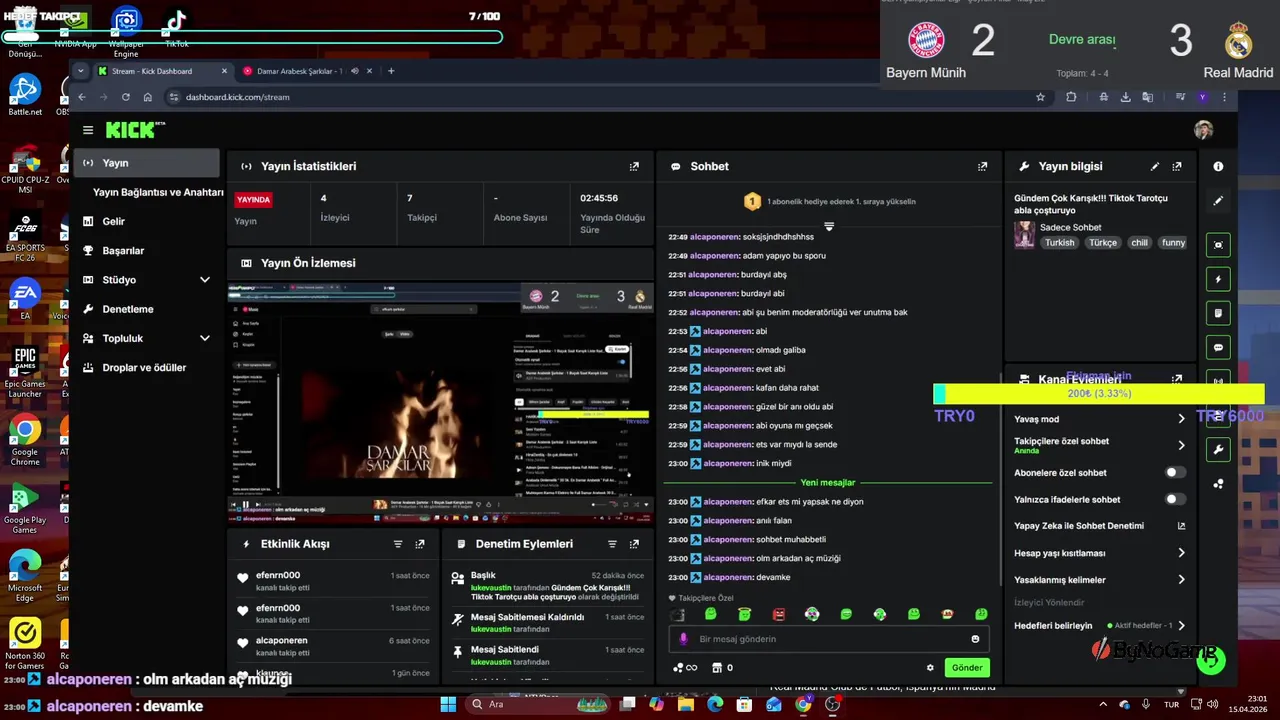This screenshot has height=720, width=1280.
Task: Expand the Stüdyo sidebar section
Action: (x=205, y=280)
